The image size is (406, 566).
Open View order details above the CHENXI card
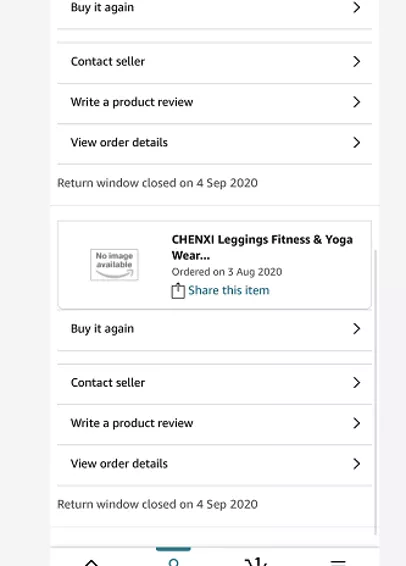tap(214, 143)
